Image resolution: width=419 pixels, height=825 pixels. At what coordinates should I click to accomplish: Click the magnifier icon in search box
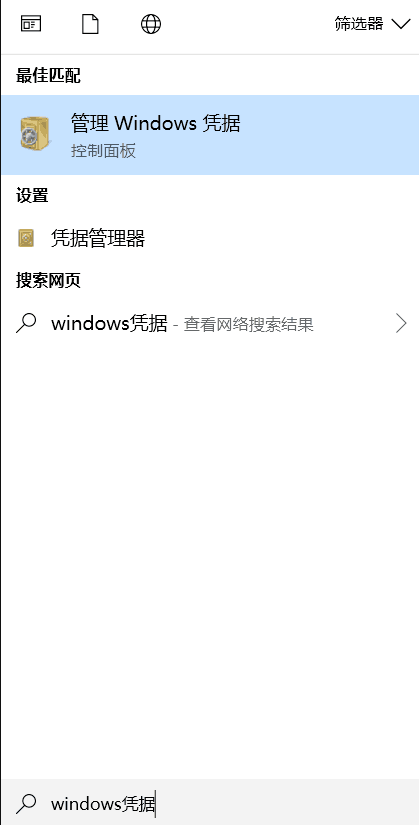pyautogui.click(x=26, y=803)
